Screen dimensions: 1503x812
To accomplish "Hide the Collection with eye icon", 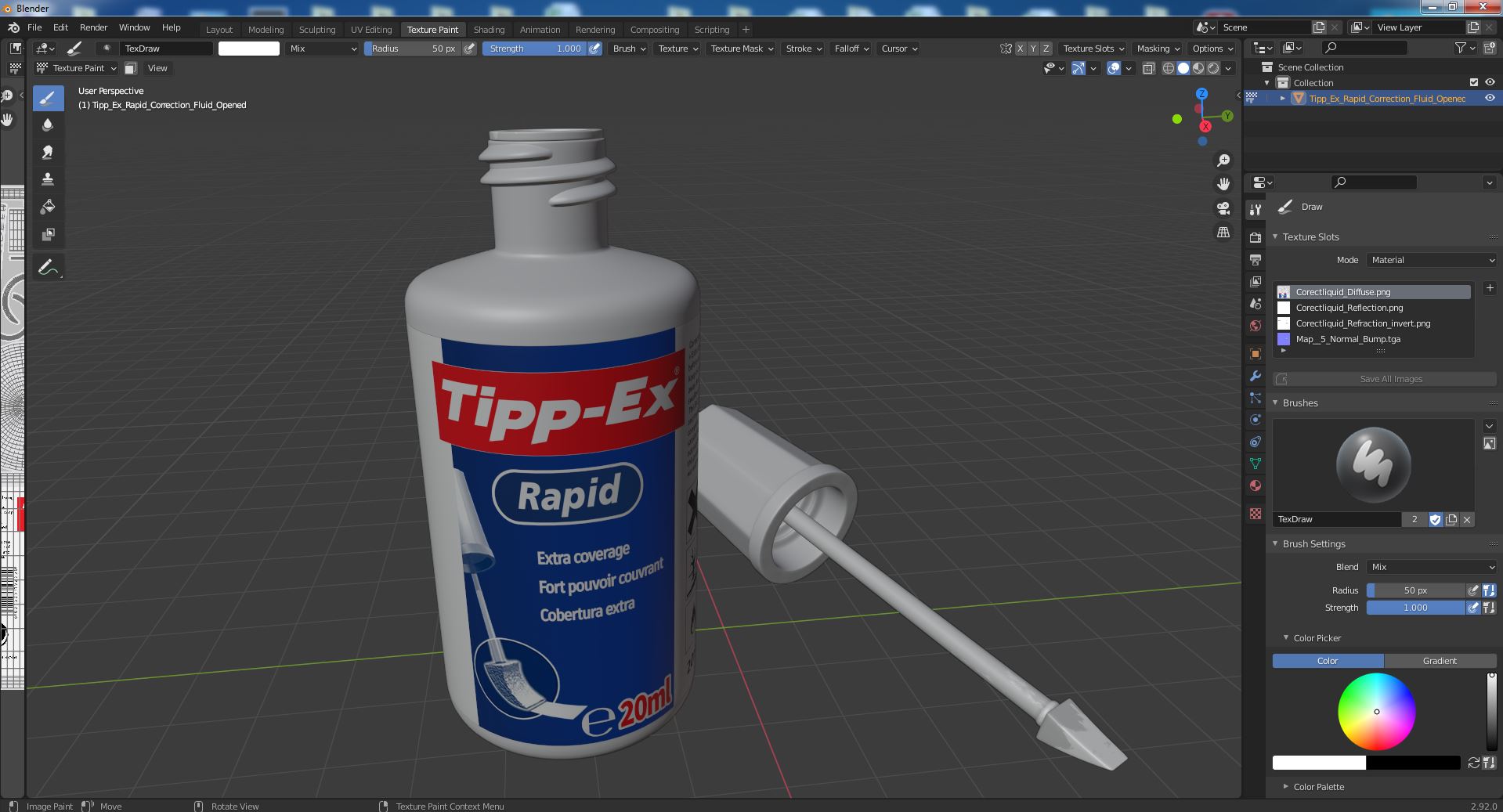I will coord(1490,82).
